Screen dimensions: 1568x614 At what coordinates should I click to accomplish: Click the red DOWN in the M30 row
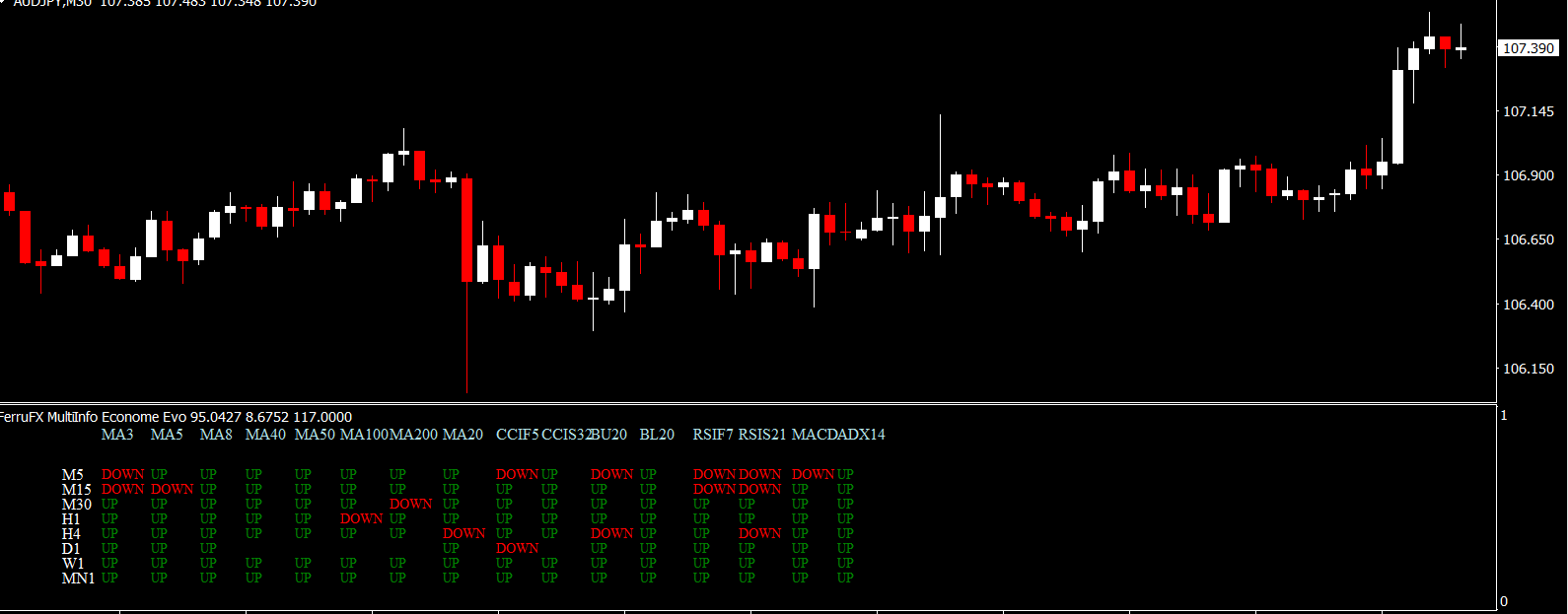tap(411, 504)
